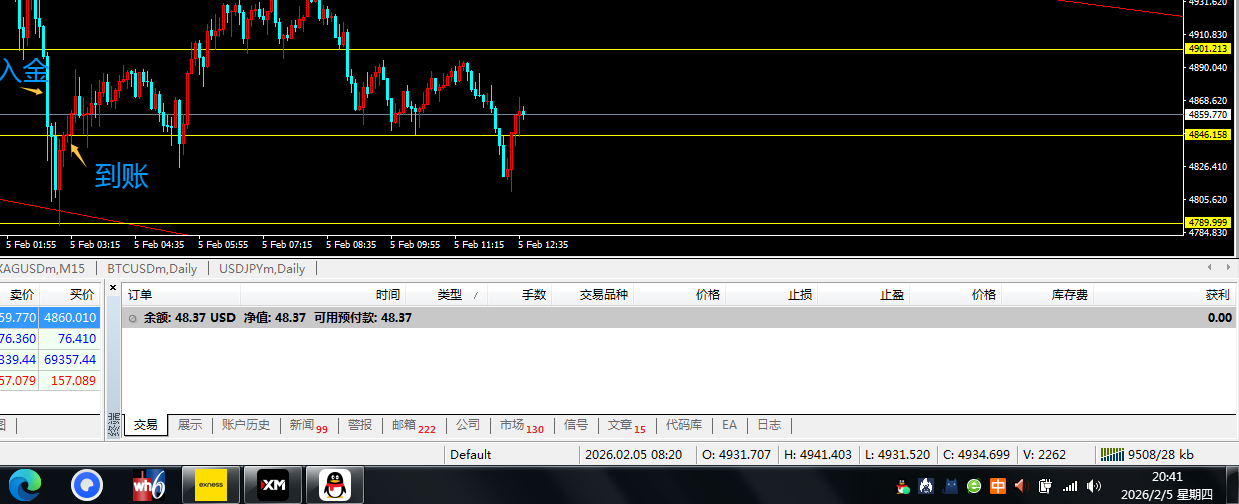Launch the XM terminal from the taskbar
This screenshot has width=1239, height=504.
pos(273,485)
